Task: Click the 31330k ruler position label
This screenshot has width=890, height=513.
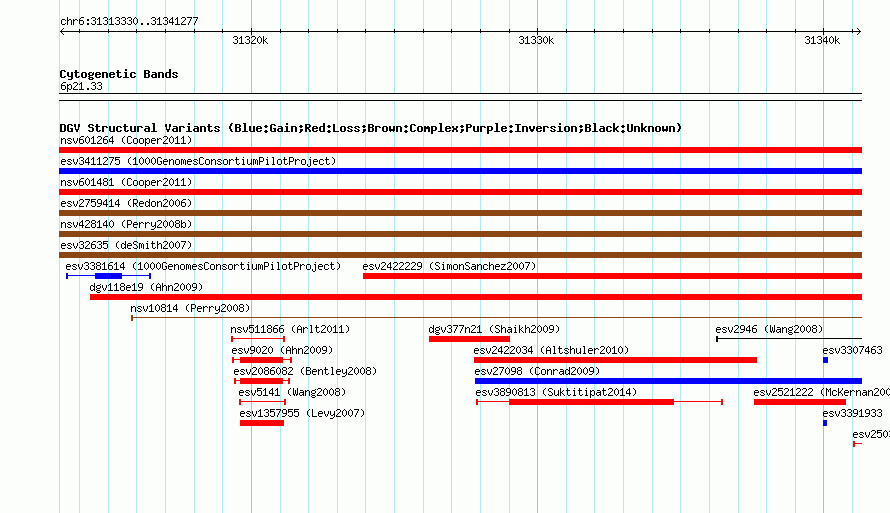Action: [x=536, y=40]
